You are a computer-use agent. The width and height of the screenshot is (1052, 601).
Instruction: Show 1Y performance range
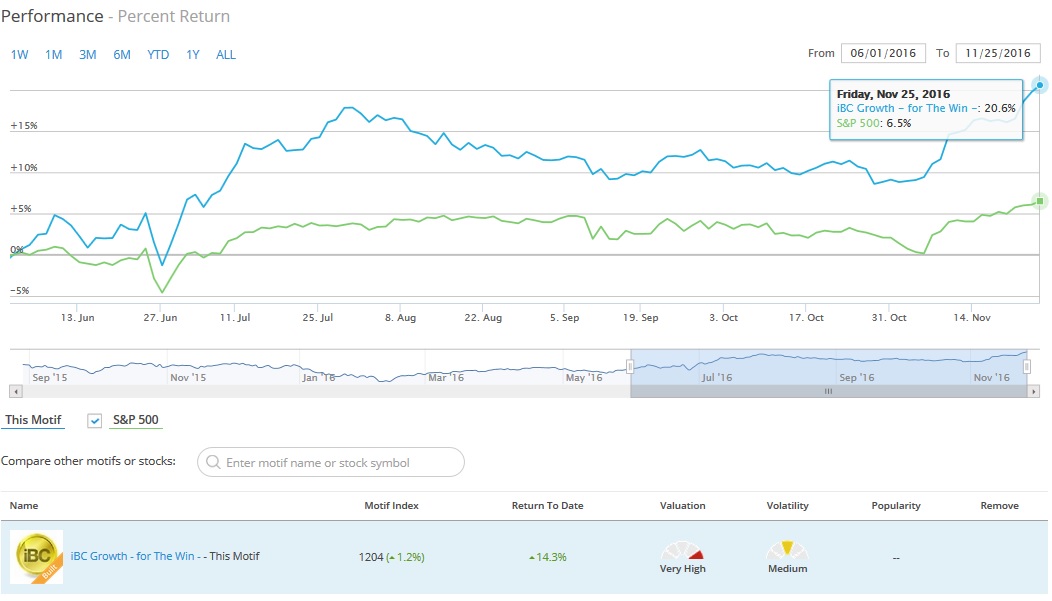(193, 55)
